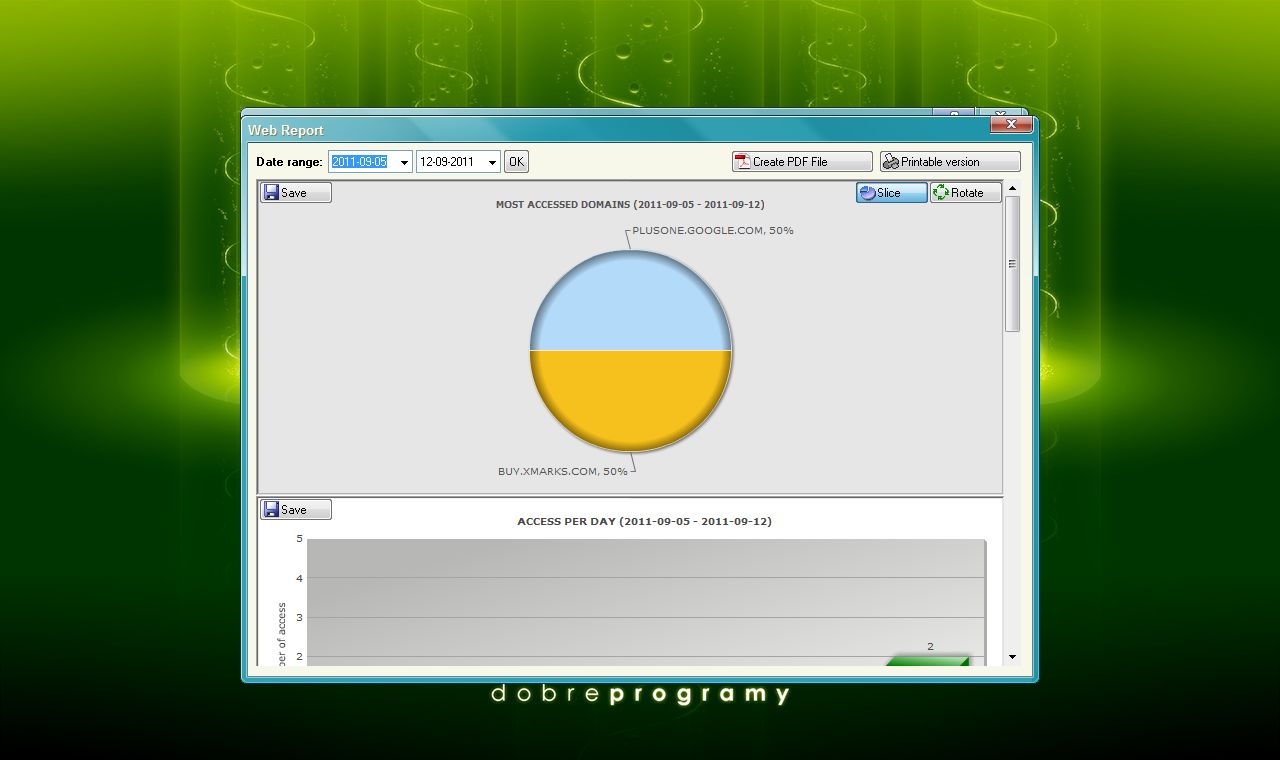The image size is (1280, 760).
Task: Click the BUY.XMARKS.COM, 50% label
Action: (563, 471)
